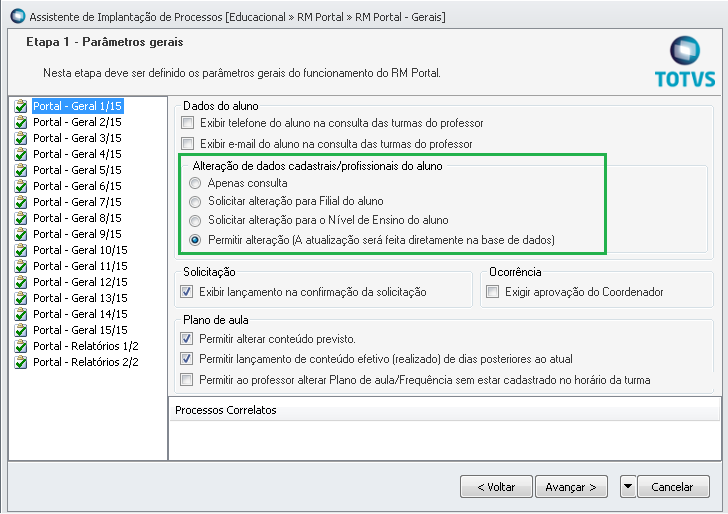Click the checklist icon beside Portal - Geral 11/15
Image resolution: width=728 pixels, height=514 pixels.
21,267
